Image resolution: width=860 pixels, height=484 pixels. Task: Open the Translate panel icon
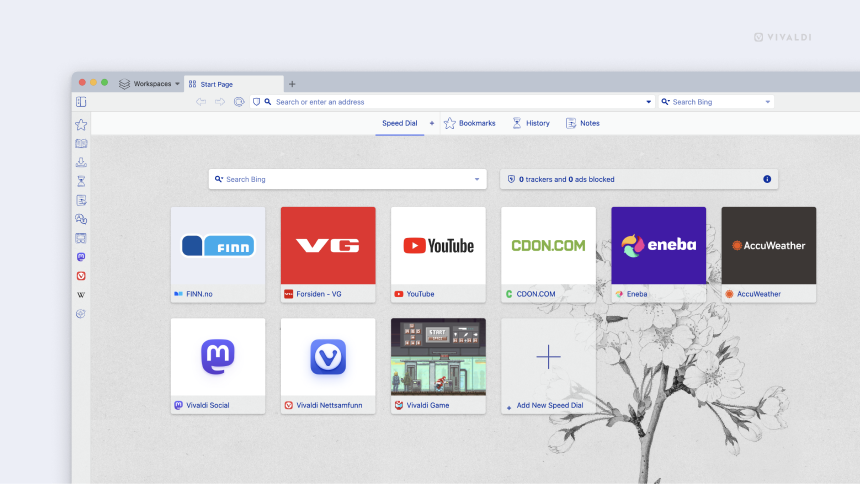pos(81,219)
